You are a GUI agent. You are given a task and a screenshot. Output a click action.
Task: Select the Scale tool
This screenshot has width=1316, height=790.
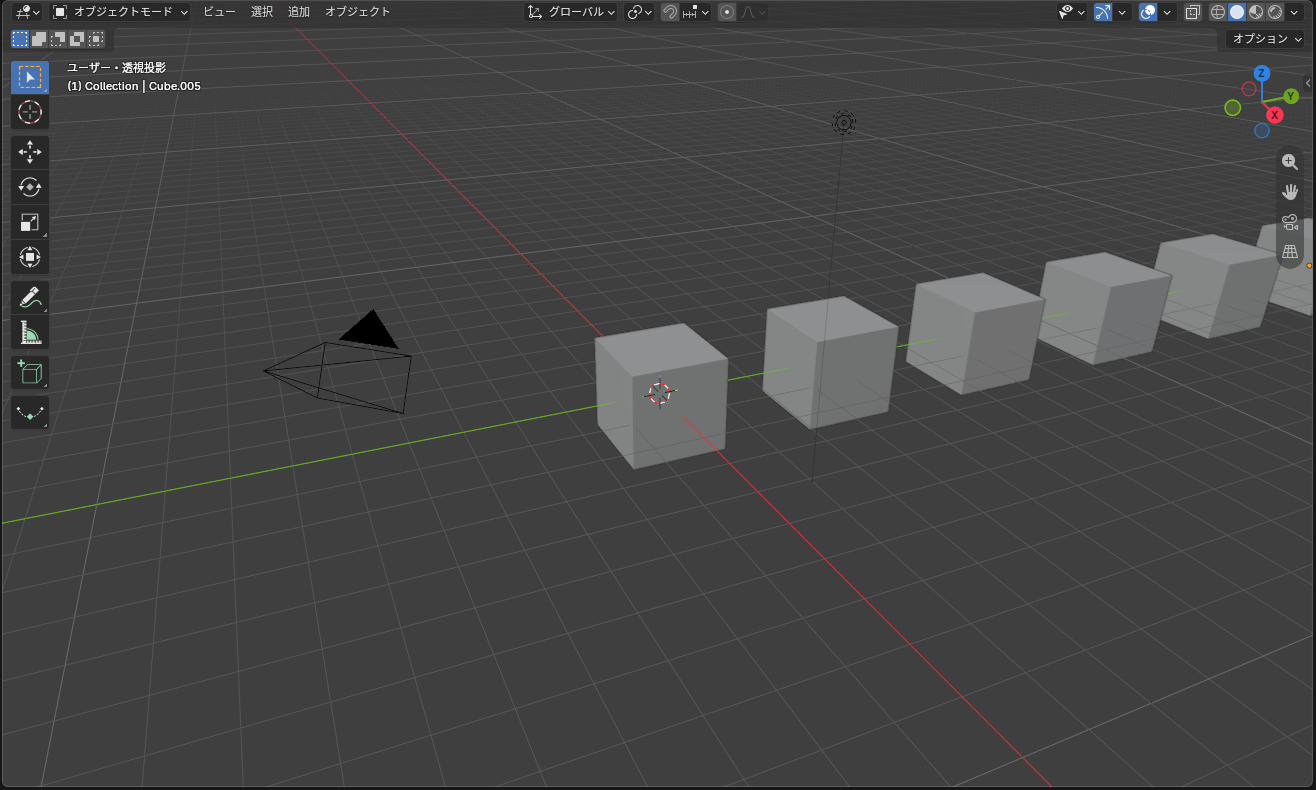(x=30, y=222)
